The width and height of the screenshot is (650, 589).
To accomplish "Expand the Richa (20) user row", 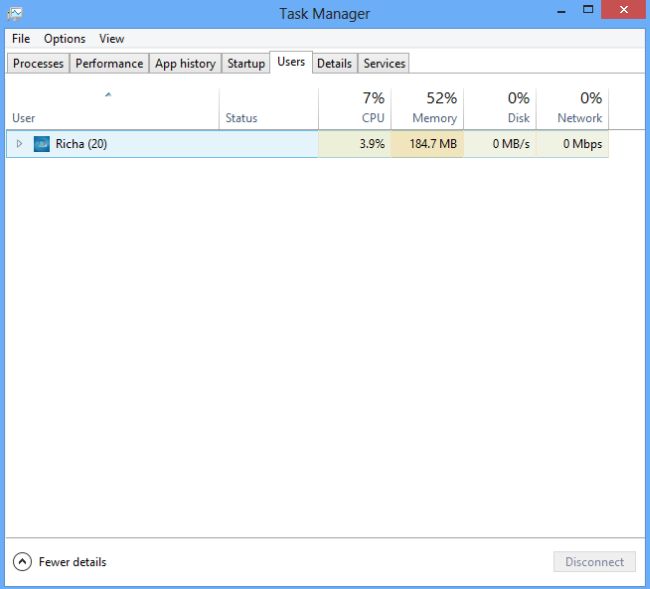I will pos(19,144).
